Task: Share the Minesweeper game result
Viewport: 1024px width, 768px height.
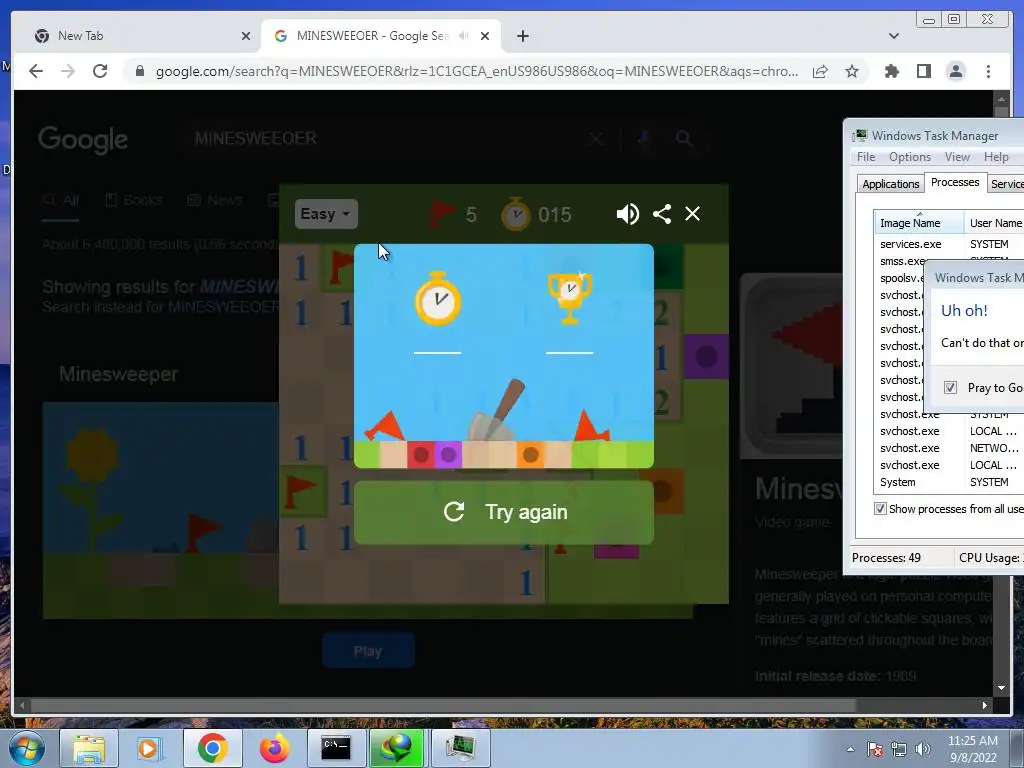Action: tap(662, 214)
